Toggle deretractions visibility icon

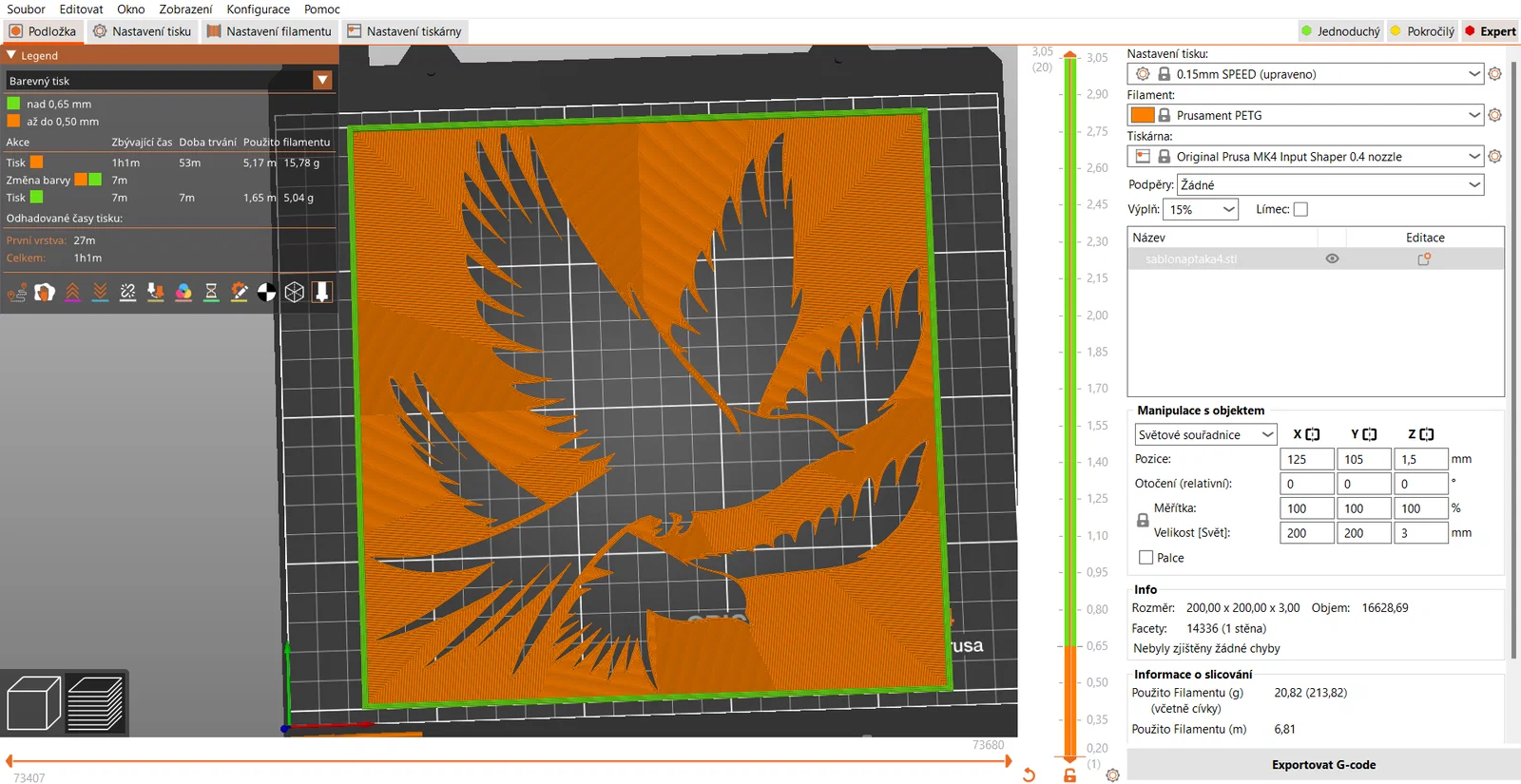100,293
